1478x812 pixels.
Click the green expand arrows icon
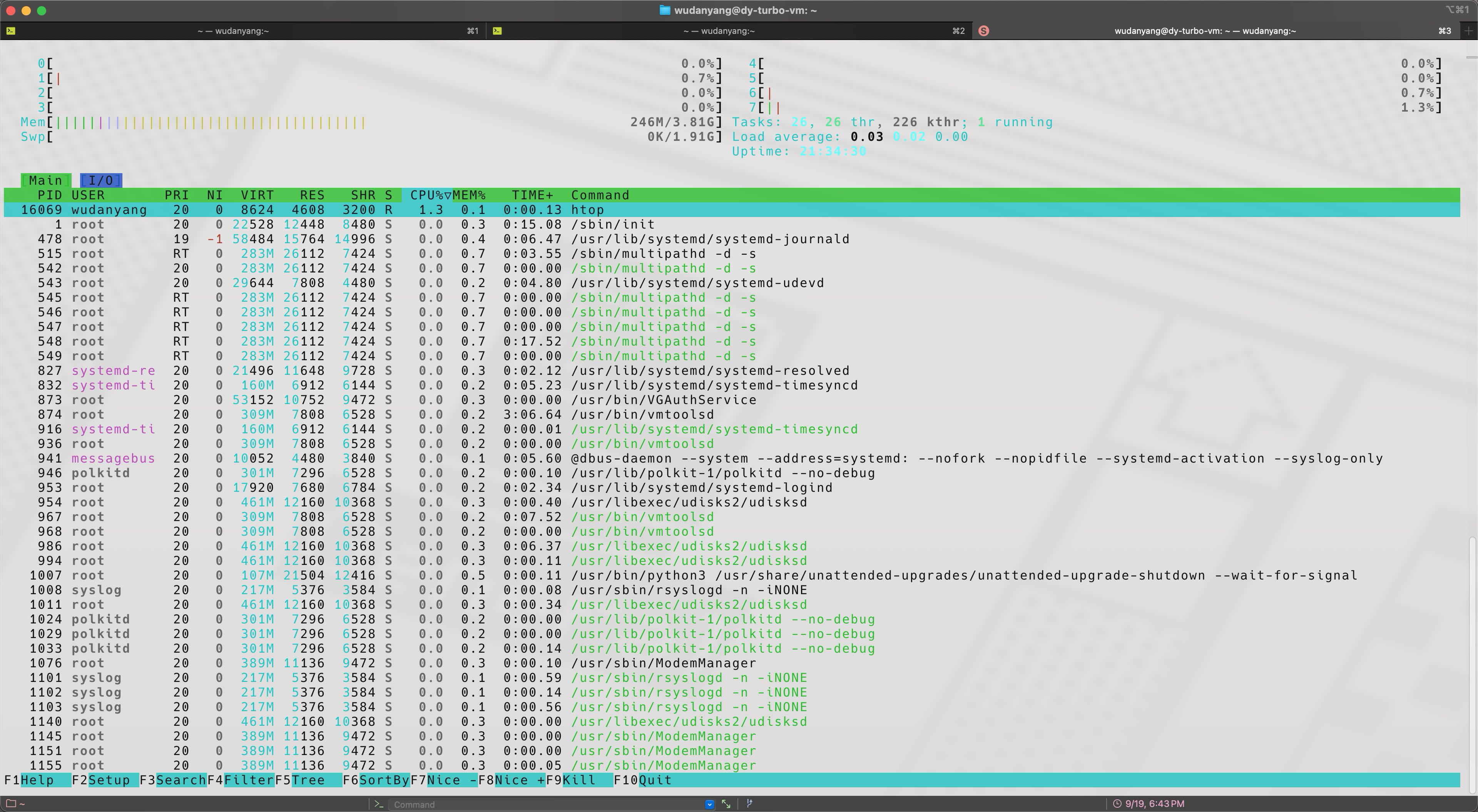tap(726, 804)
